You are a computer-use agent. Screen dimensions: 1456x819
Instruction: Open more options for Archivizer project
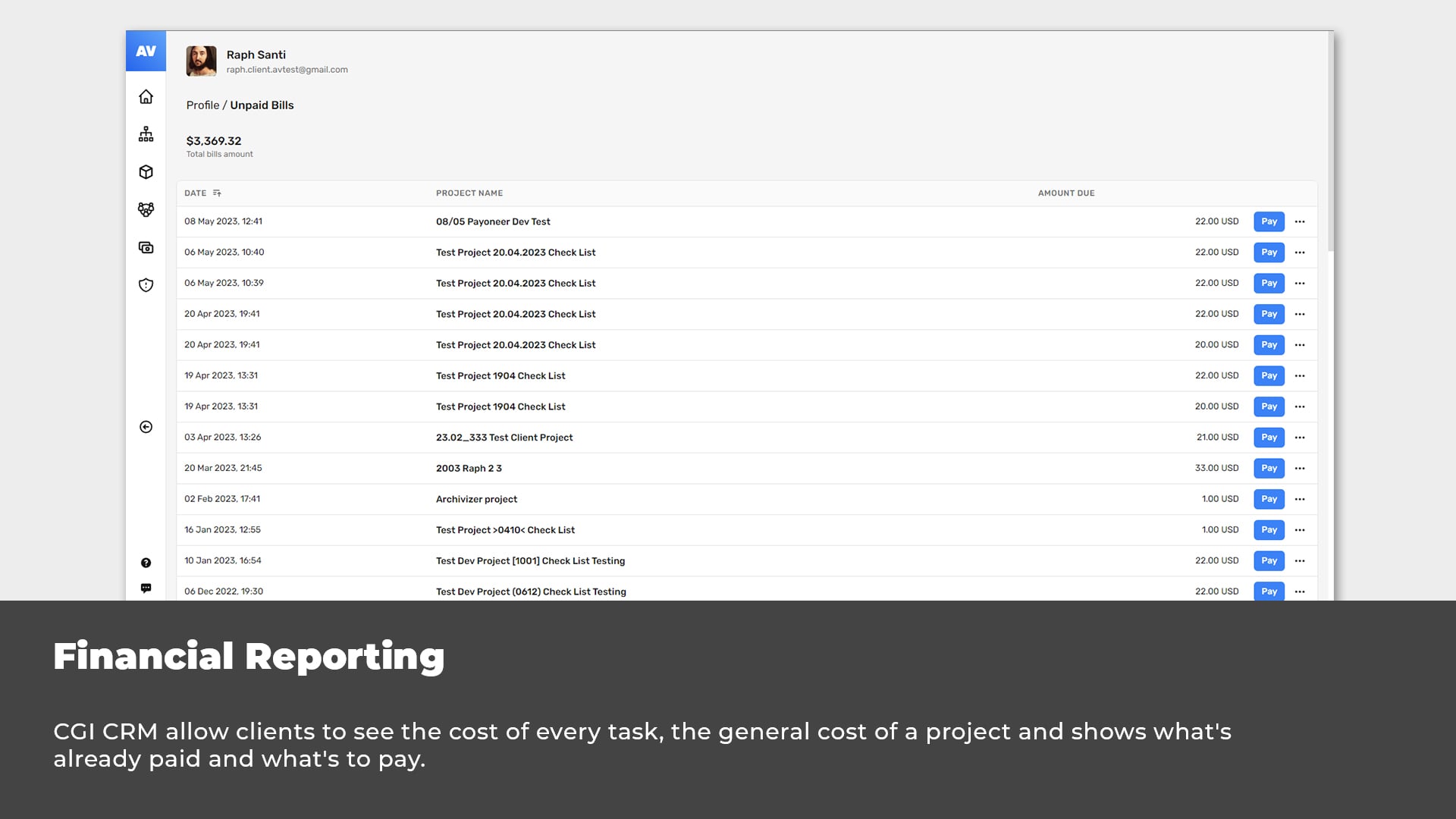click(x=1300, y=499)
